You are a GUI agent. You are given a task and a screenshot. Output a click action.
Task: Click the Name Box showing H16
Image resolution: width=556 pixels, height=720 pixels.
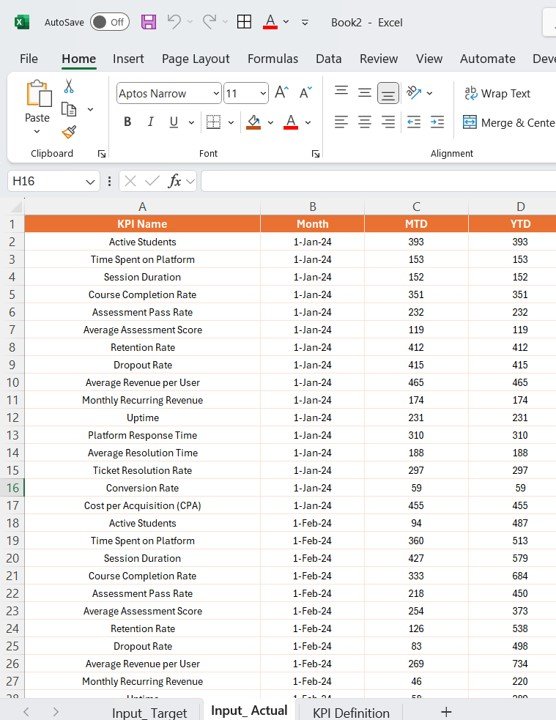pyautogui.click(x=46, y=181)
